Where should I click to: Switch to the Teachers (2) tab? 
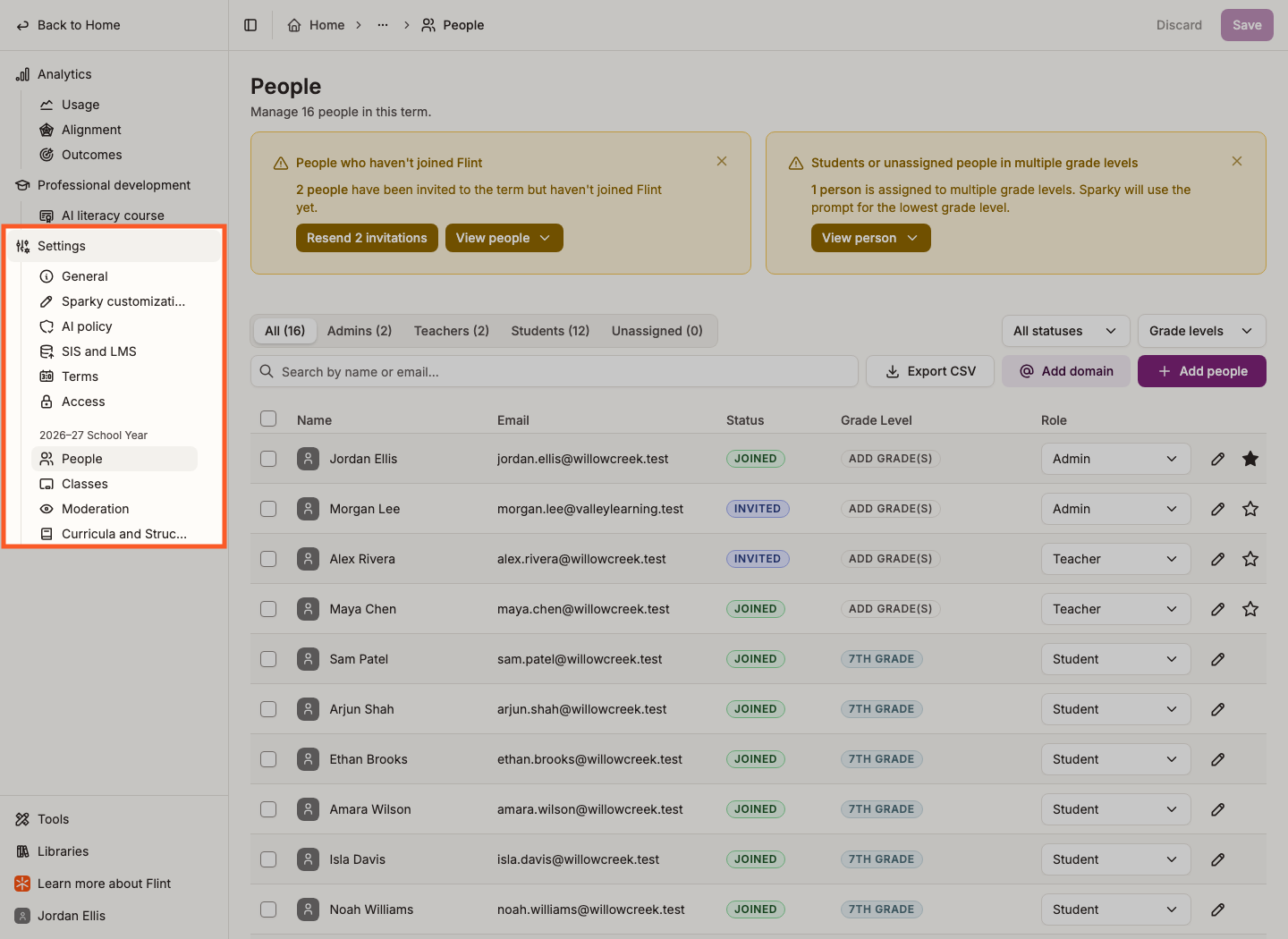click(452, 331)
